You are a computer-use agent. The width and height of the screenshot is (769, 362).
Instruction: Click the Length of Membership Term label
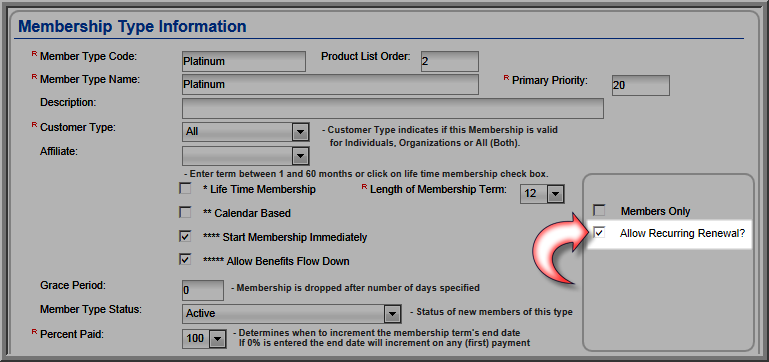pos(438,189)
